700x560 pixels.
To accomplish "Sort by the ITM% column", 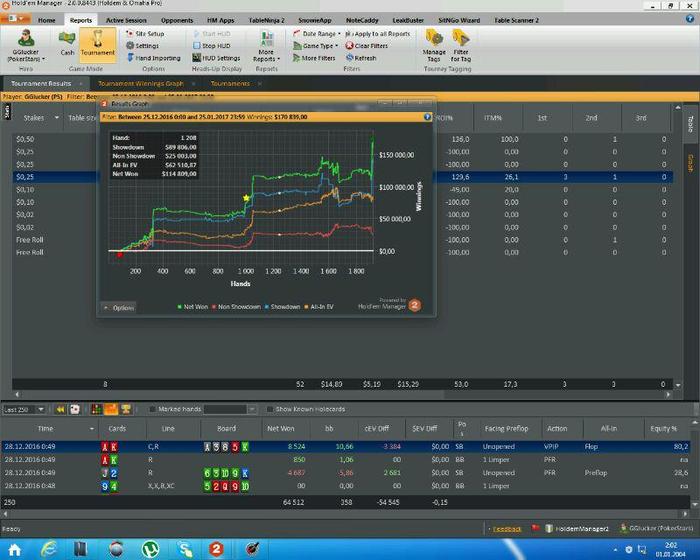I will [493, 118].
